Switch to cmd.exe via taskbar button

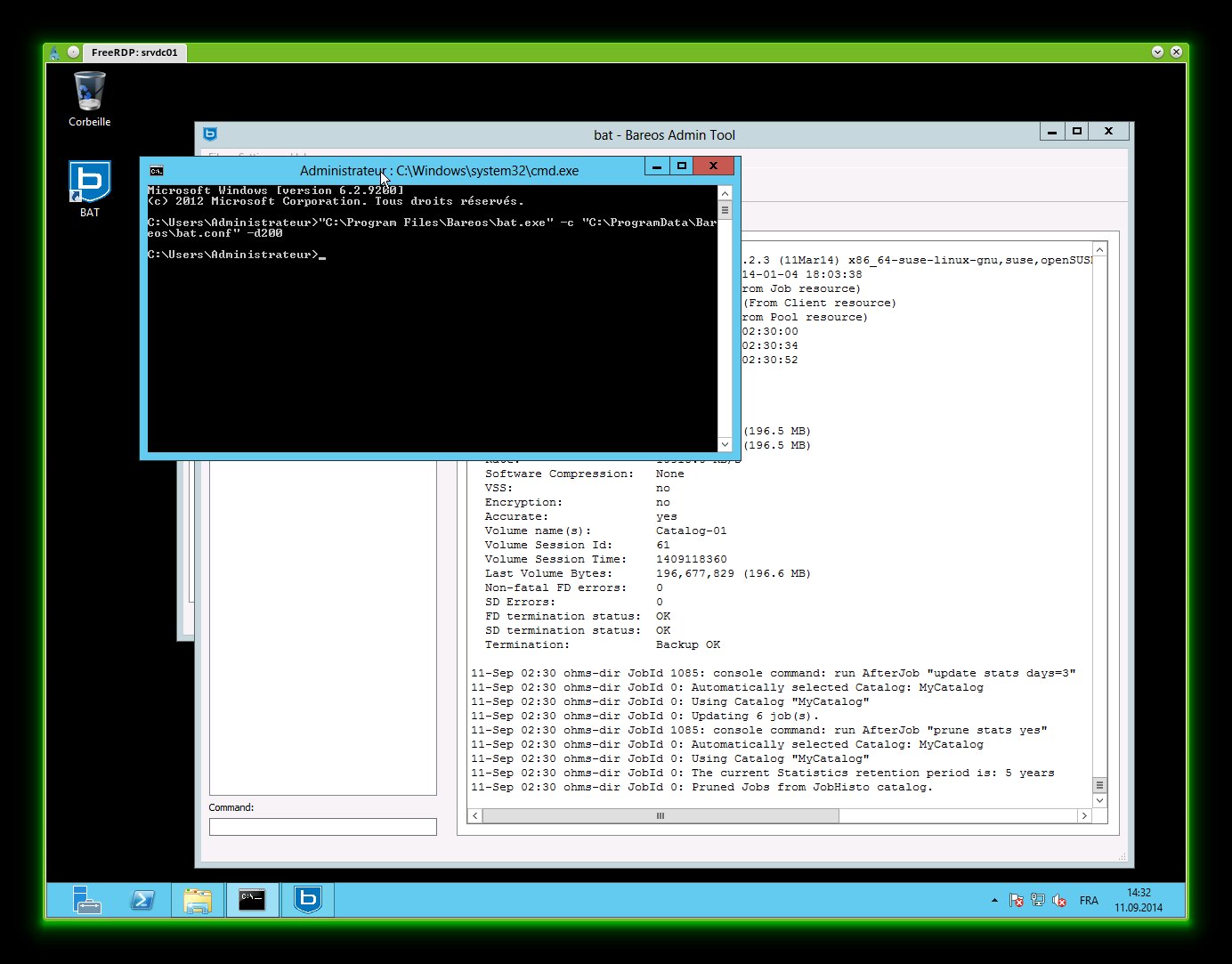click(x=252, y=900)
